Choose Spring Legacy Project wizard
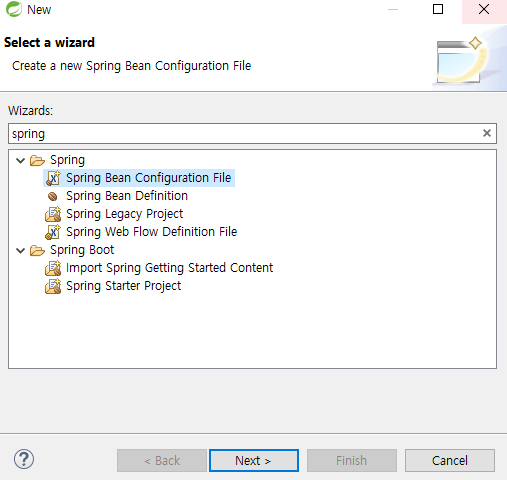 (x=124, y=214)
